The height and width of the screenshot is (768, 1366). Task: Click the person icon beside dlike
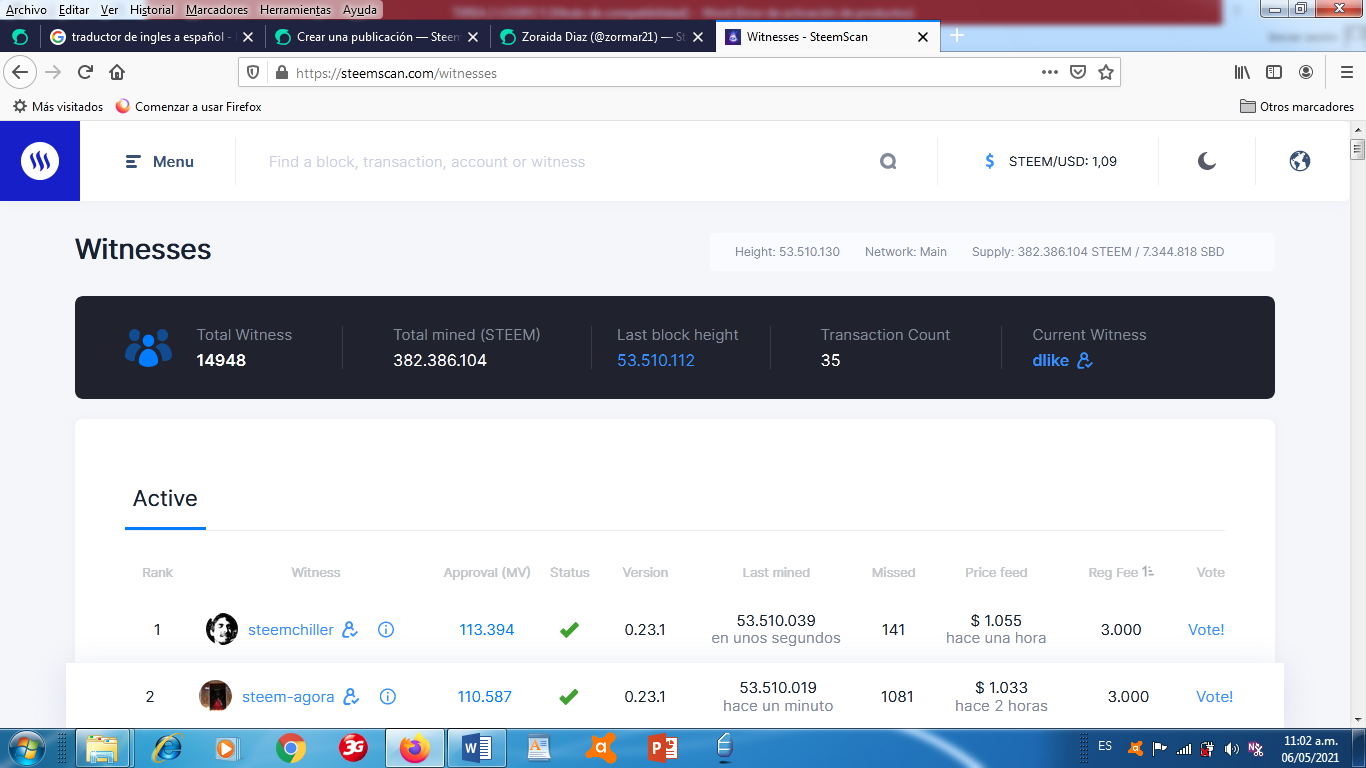click(1085, 360)
